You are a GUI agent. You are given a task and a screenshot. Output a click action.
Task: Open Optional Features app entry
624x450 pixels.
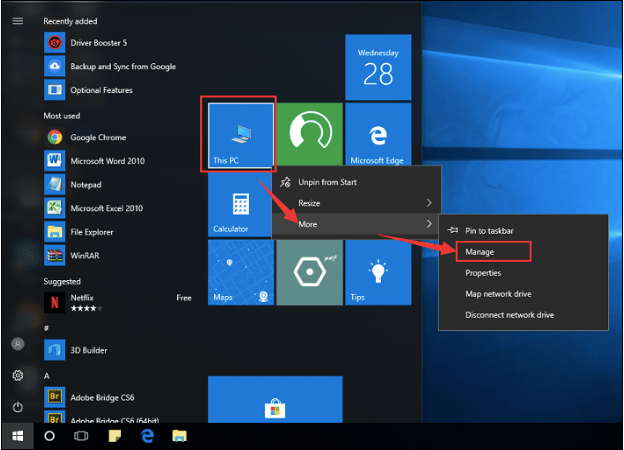click(88, 90)
